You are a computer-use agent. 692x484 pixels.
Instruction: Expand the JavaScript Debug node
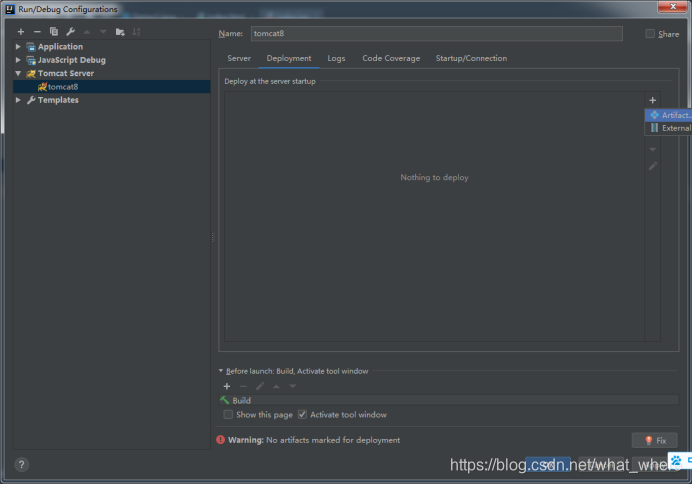[x=18, y=60]
